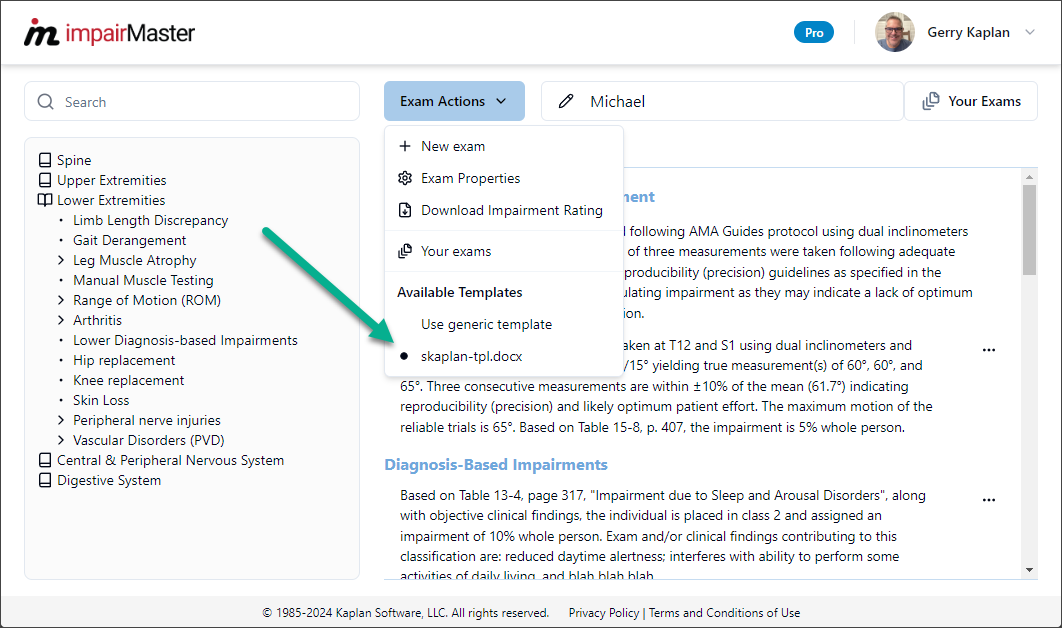Click the open book icon for Lower Extremities
1062x628 pixels.
click(45, 200)
